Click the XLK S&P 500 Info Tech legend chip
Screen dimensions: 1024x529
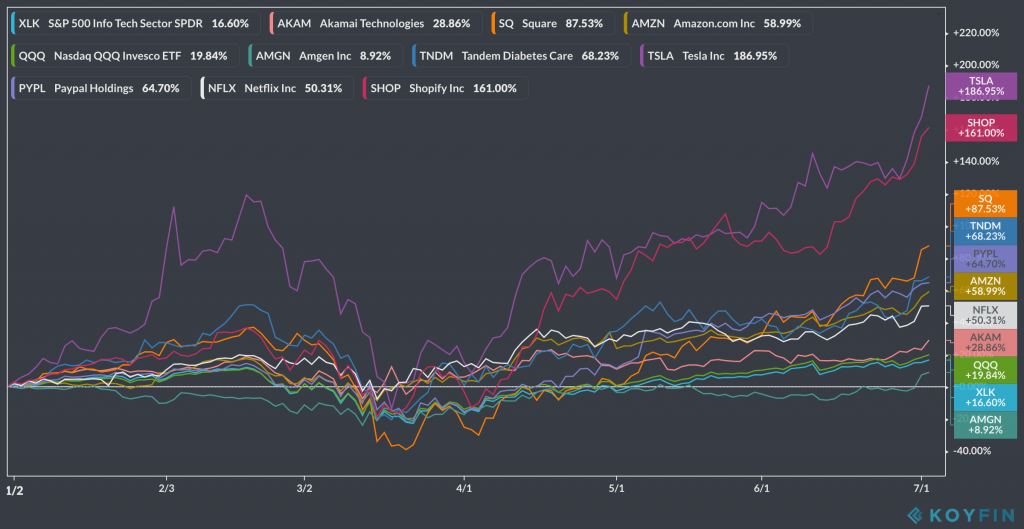point(135,22)
